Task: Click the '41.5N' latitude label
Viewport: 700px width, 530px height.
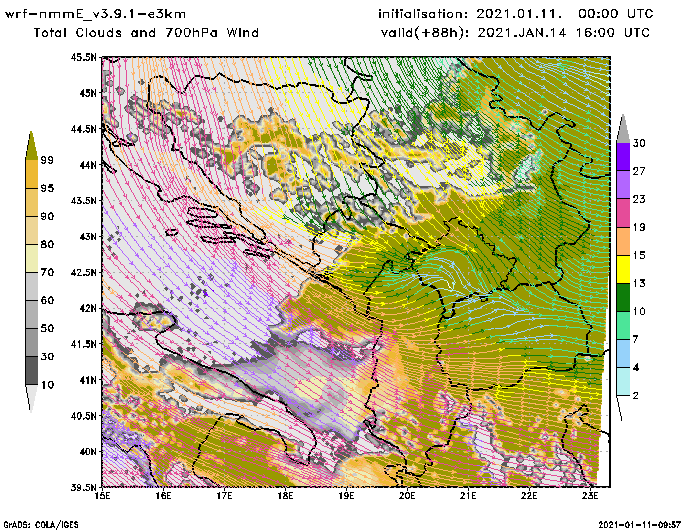Action: tap(83, 344)
